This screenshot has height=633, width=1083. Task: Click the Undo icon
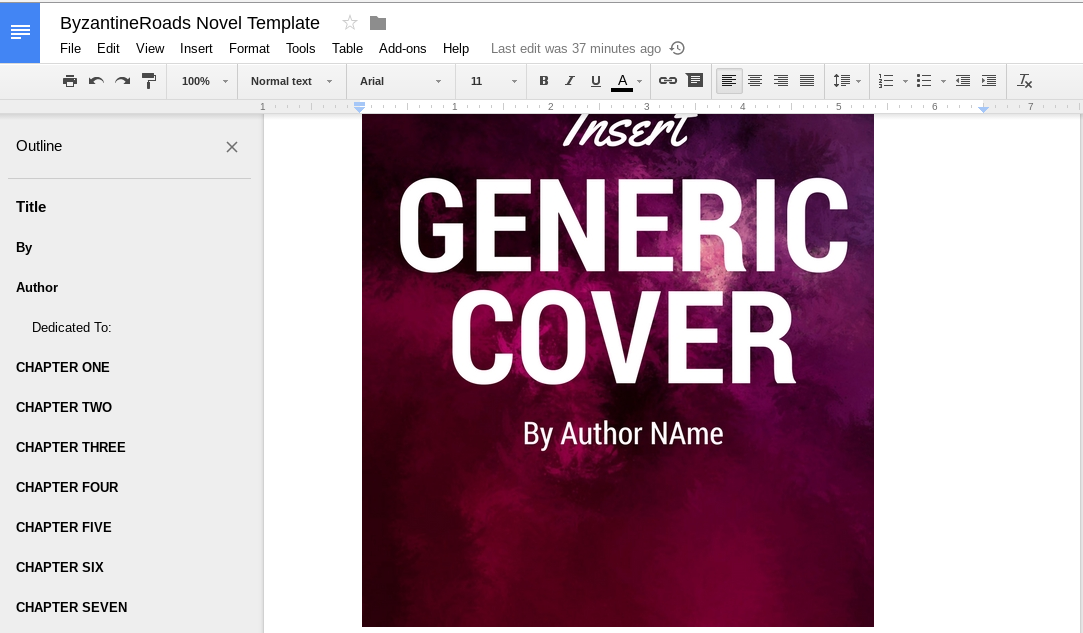click(96, 81)
